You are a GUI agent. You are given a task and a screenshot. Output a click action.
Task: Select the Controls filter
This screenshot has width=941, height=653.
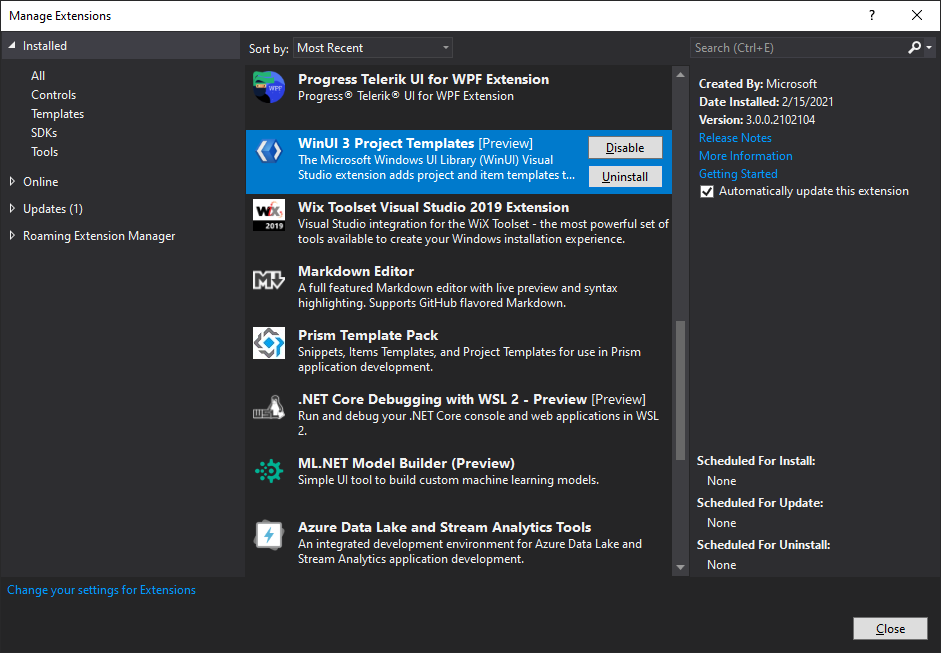pyautogui.click(x=53, y=95)
